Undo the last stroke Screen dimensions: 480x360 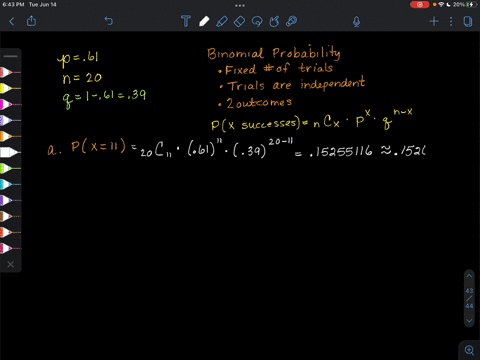click(109, 21)
